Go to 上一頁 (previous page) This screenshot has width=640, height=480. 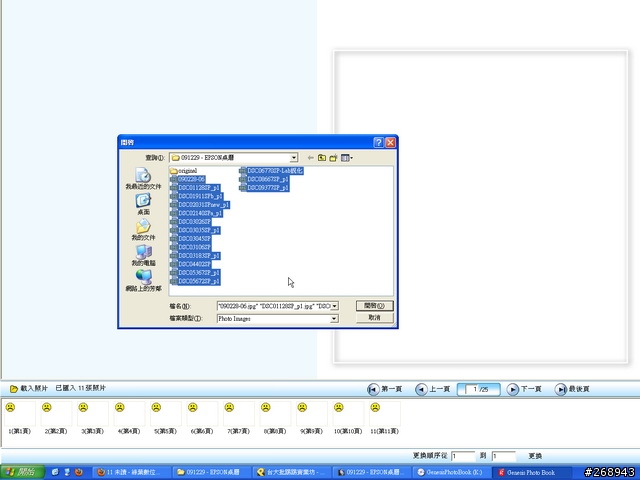[x=433, y=389]
